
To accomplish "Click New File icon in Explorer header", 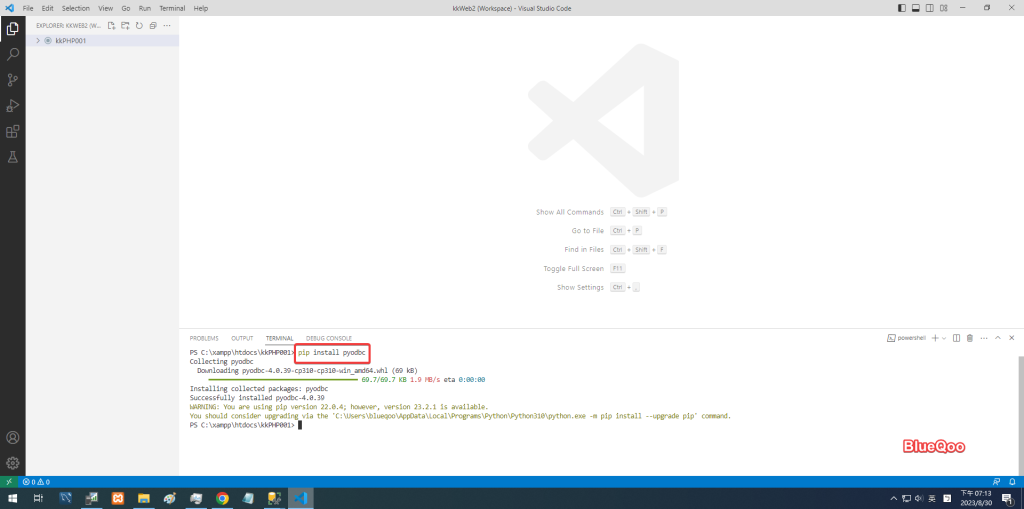I will coord(111,25).
